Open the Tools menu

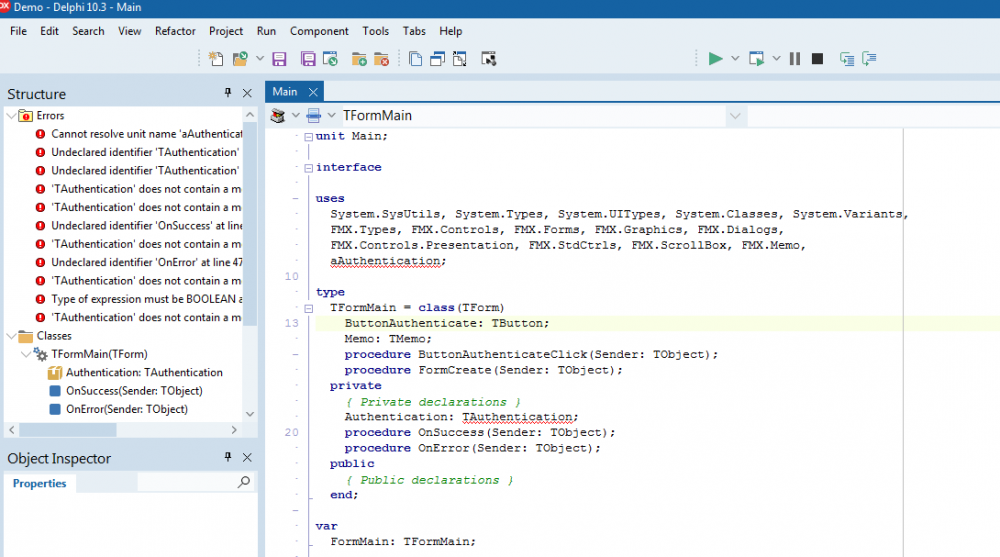click(376, 31)
